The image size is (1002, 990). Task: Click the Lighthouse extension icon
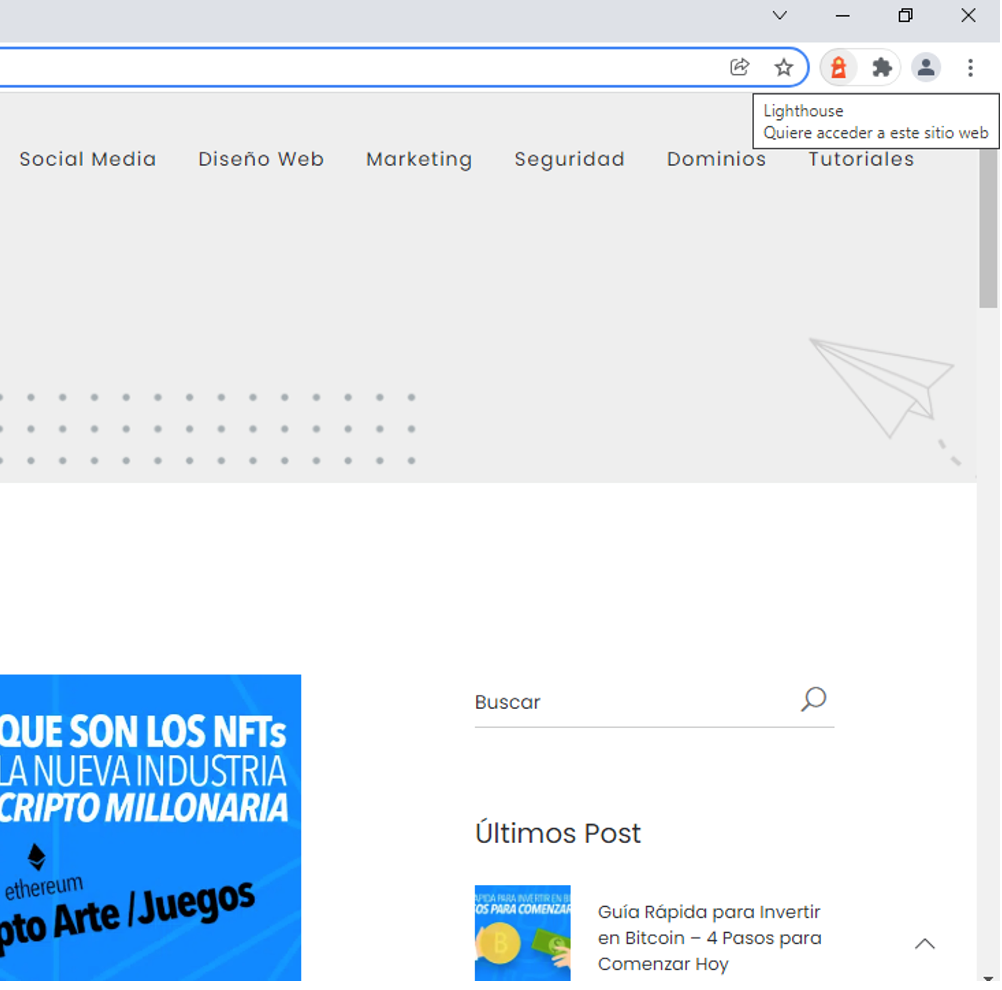(838, 68)
